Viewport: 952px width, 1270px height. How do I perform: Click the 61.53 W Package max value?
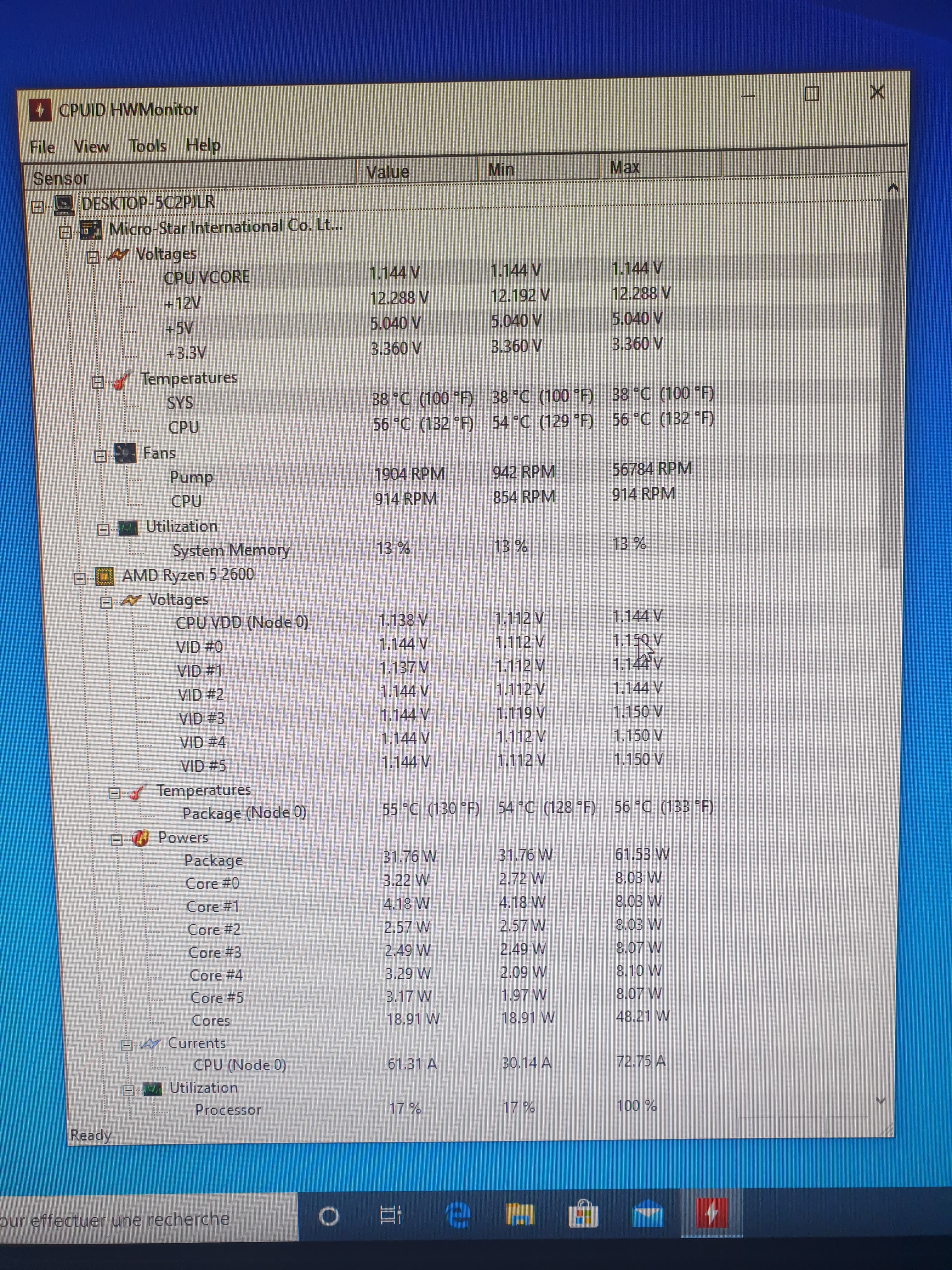(x=642, y=854)
